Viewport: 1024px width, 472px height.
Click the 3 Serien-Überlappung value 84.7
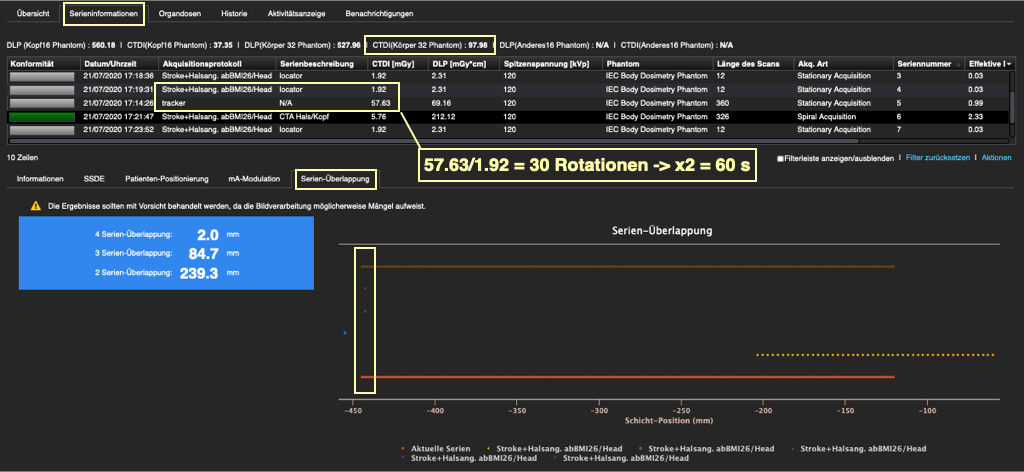pos(204,253)
